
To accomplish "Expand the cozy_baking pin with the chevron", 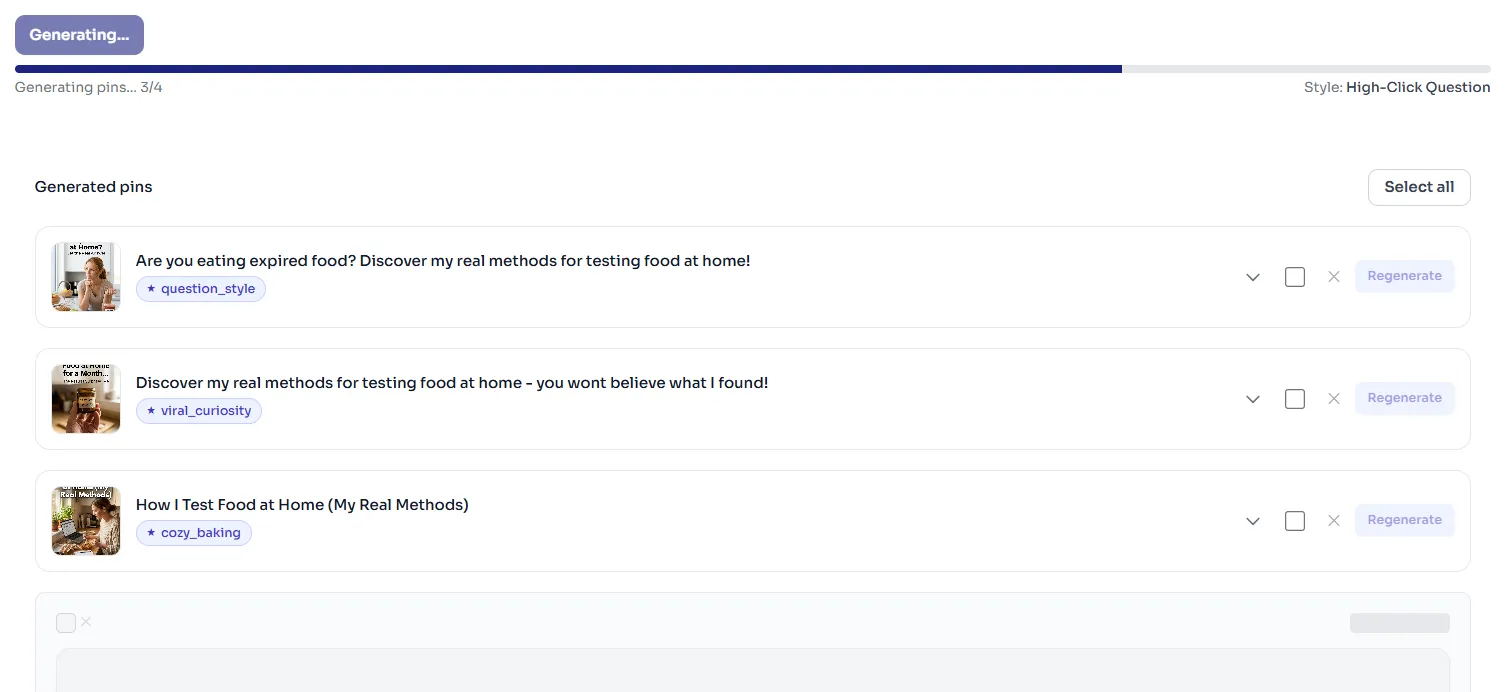I will [1253, 522].
